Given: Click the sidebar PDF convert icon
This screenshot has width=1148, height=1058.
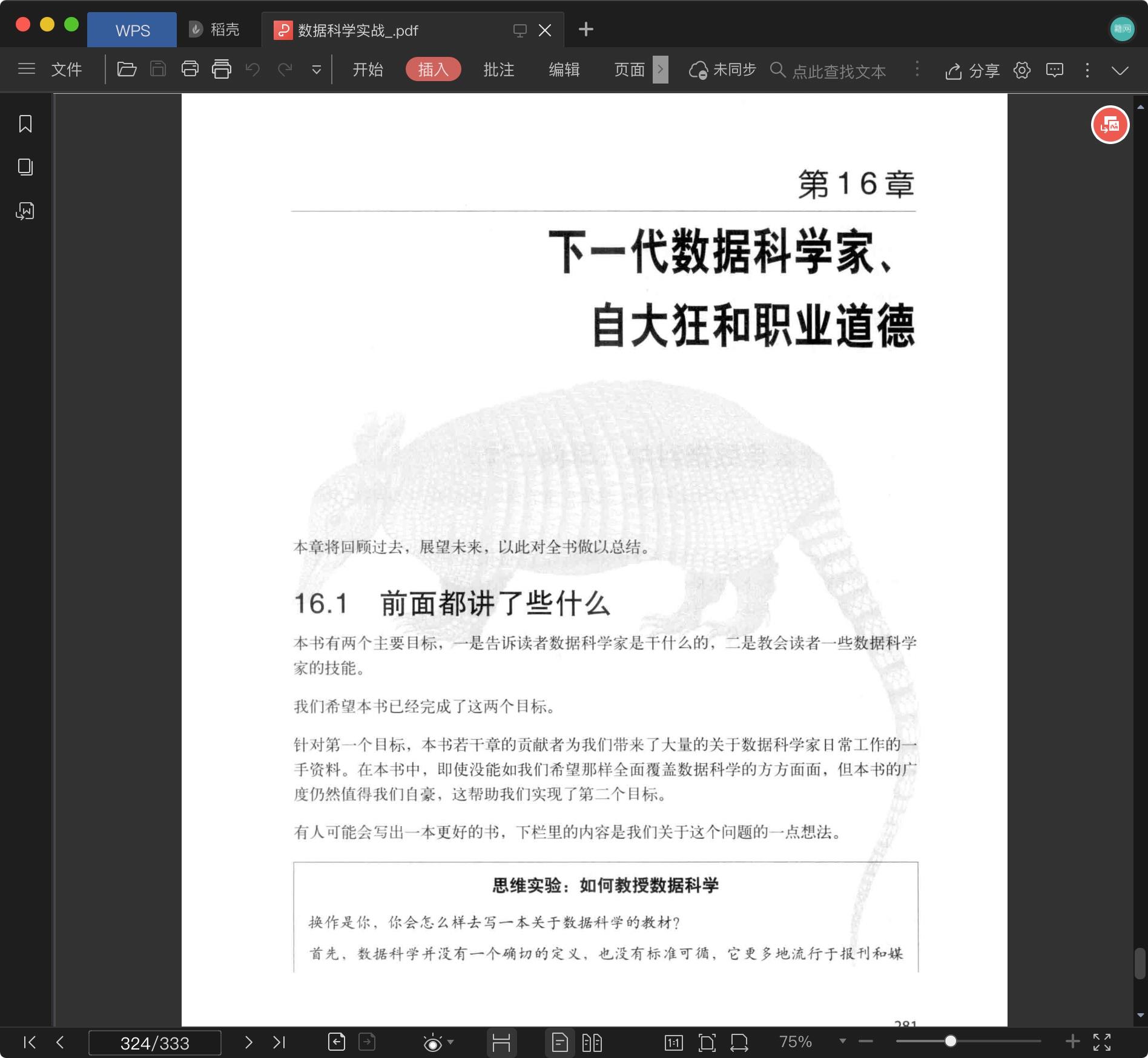Looking at the screenshot, I should pyautogui.click(x=25, y=211).
